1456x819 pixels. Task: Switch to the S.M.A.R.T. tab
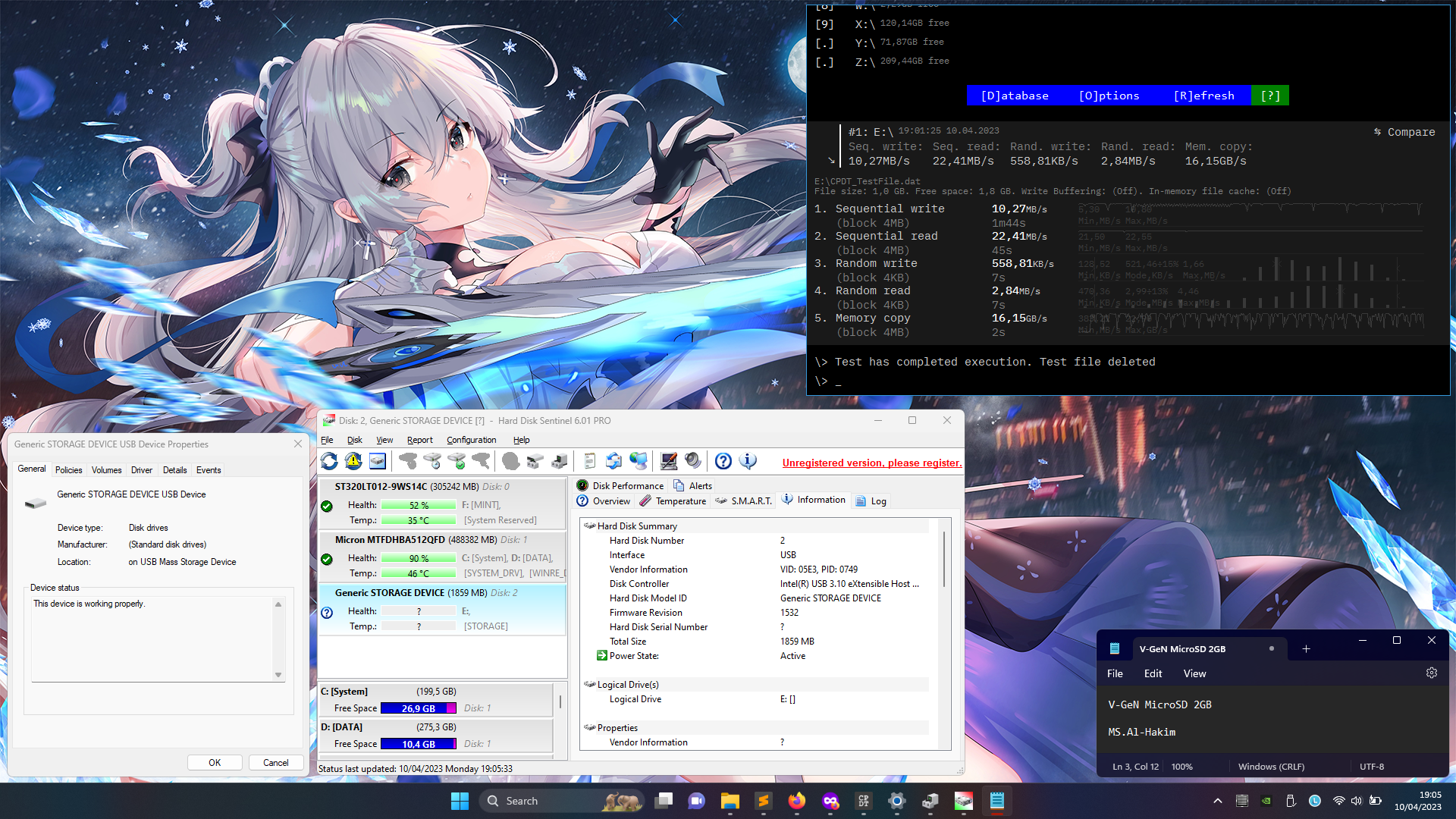pyautogui.click(x=744, y=501)
